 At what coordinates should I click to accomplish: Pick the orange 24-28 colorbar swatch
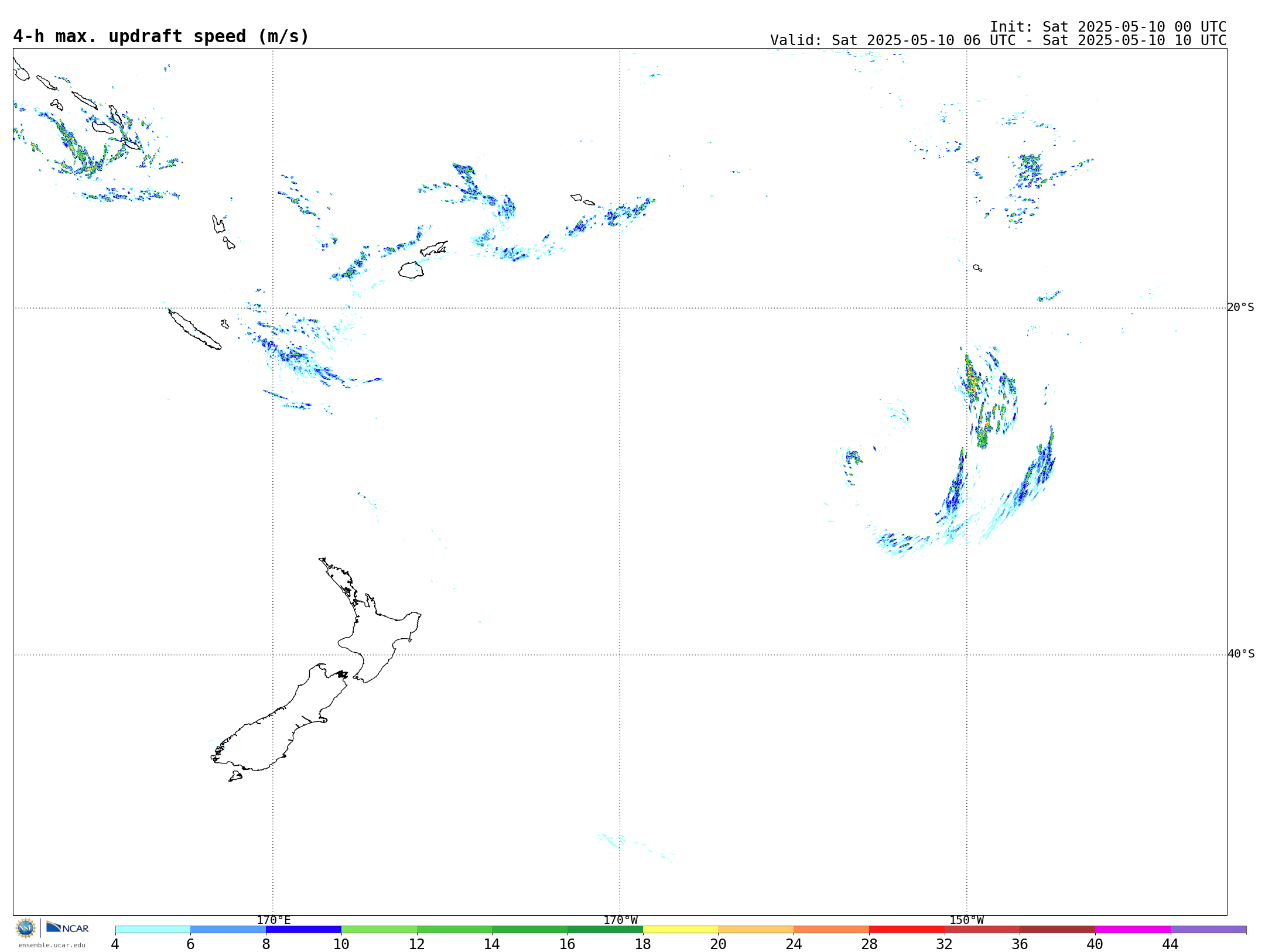832,930
